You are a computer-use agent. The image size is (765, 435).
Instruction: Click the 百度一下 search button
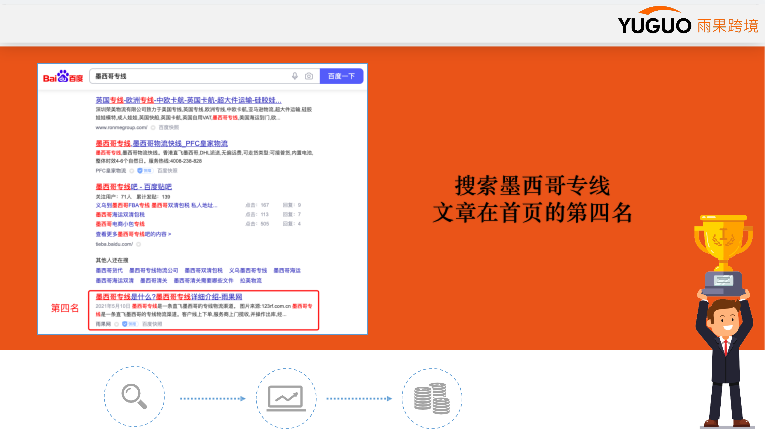click(x=342, y=76)
